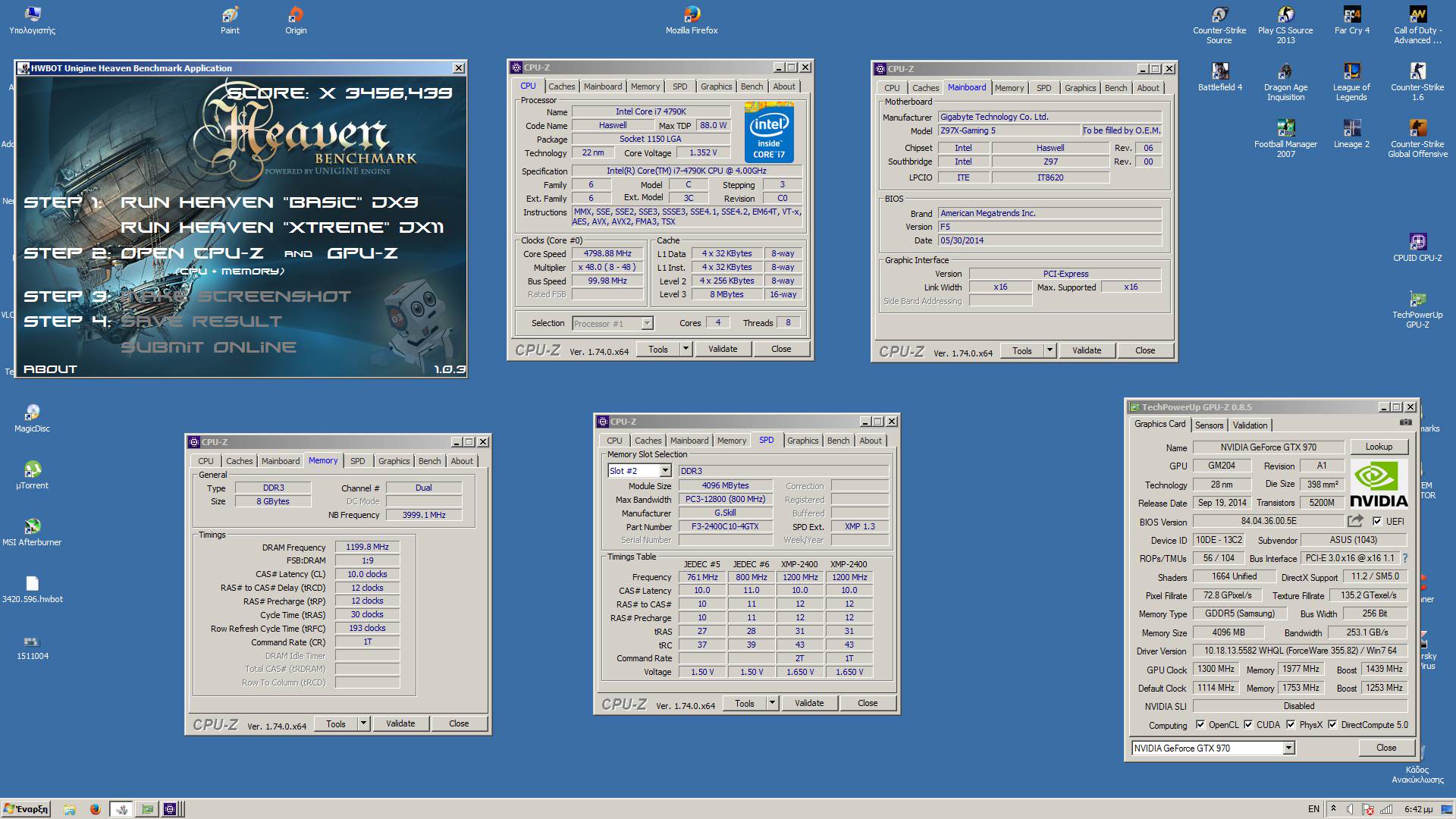Open Graphics tab in CPU-Z Memory window
This screenshot has height=819, width=1456.
[394, 461]
